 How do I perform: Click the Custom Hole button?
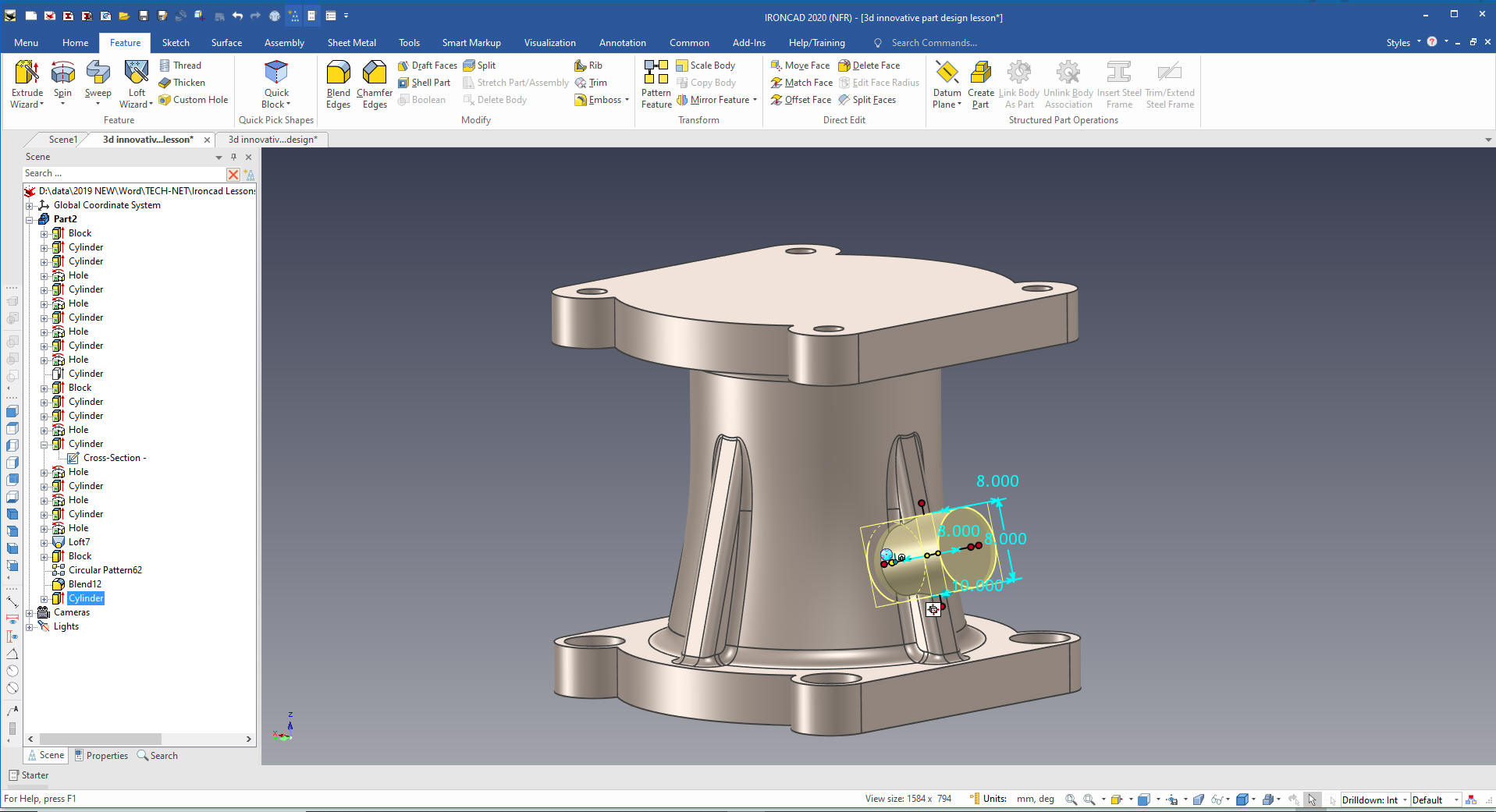point(194,100)
